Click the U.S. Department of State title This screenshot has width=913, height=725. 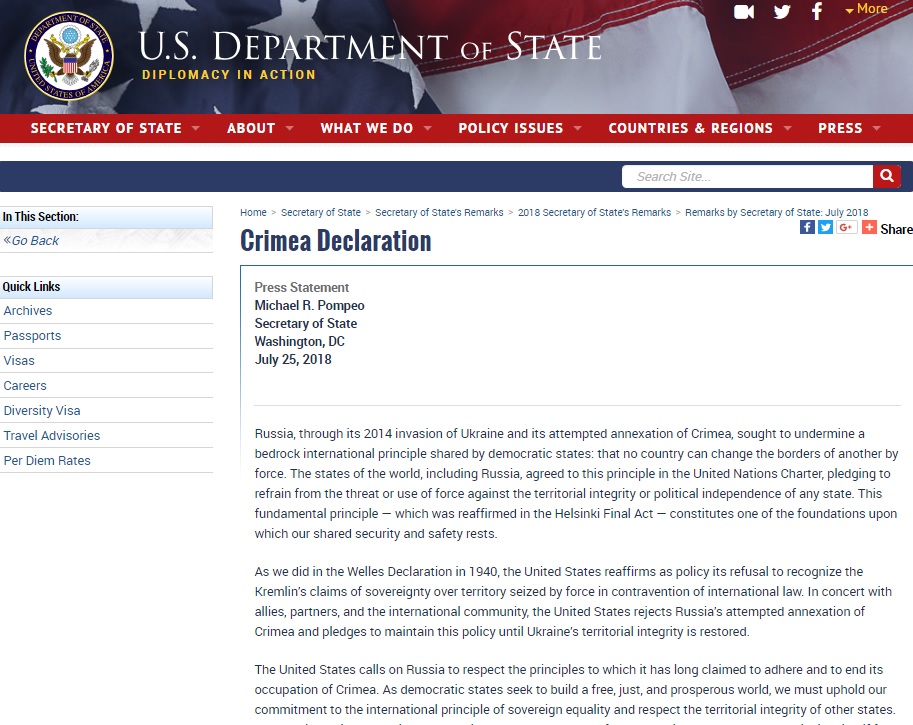point(370,47)
